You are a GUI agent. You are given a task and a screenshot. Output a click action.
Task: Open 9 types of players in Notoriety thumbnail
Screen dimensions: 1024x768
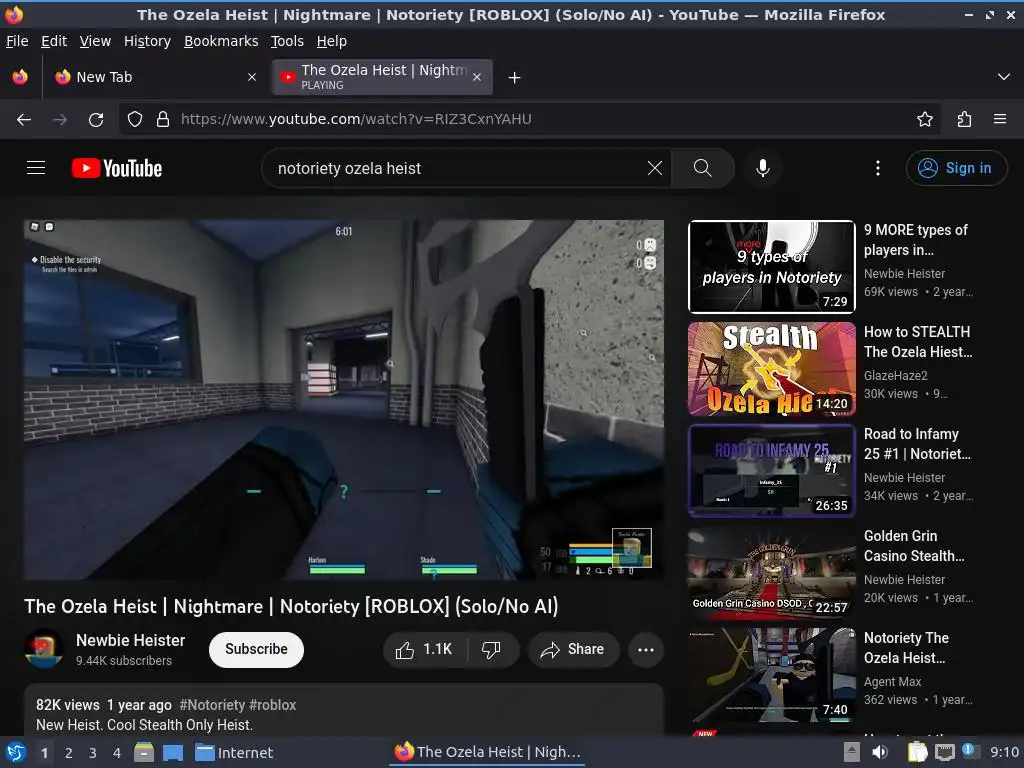tap(771, 266)
